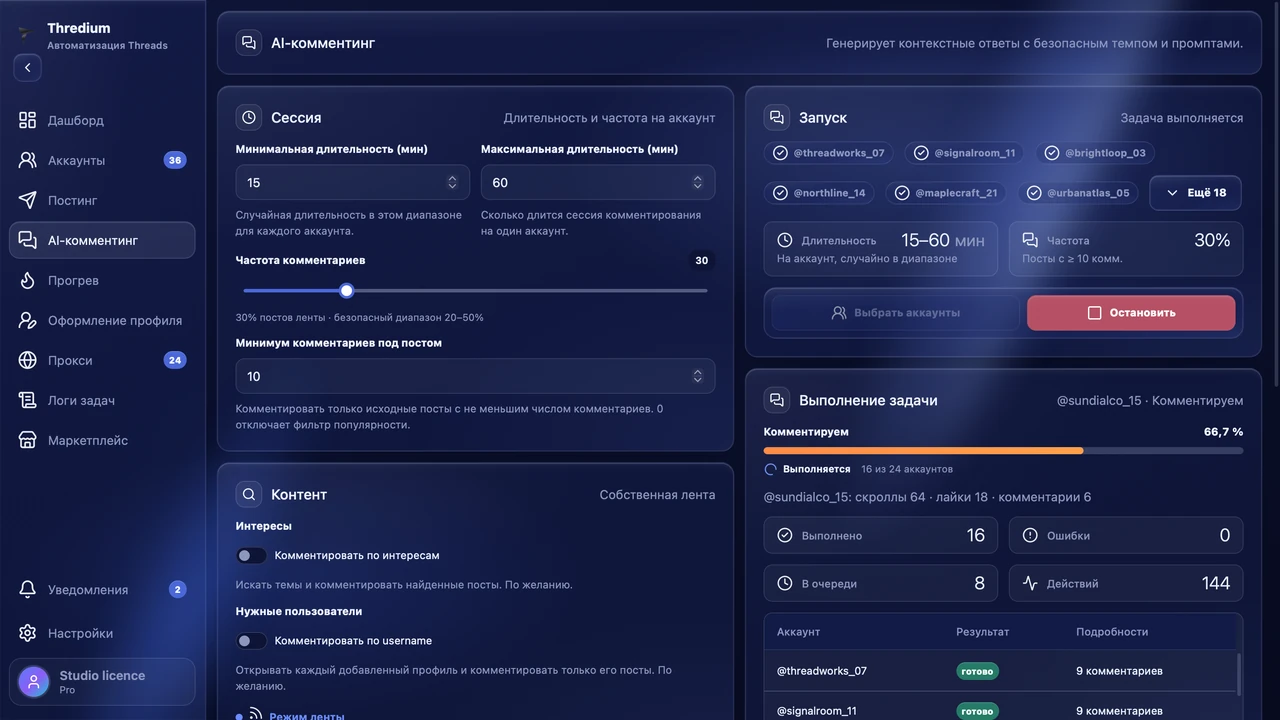
Task: Open Маркетплейс from sidebar
Action: [x=102, y=440]
